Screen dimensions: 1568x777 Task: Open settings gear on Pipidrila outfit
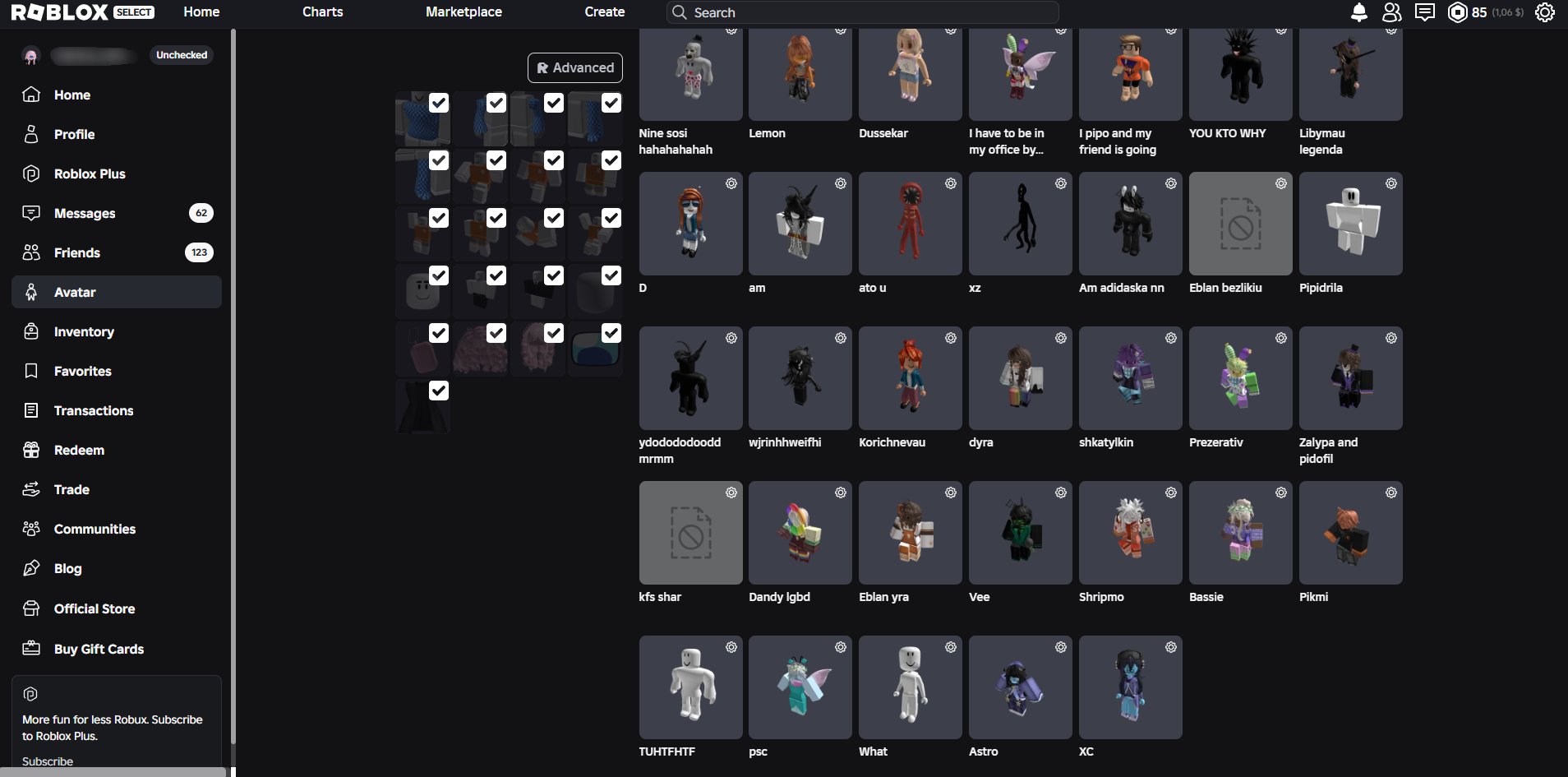click(x=1390, y=183)
